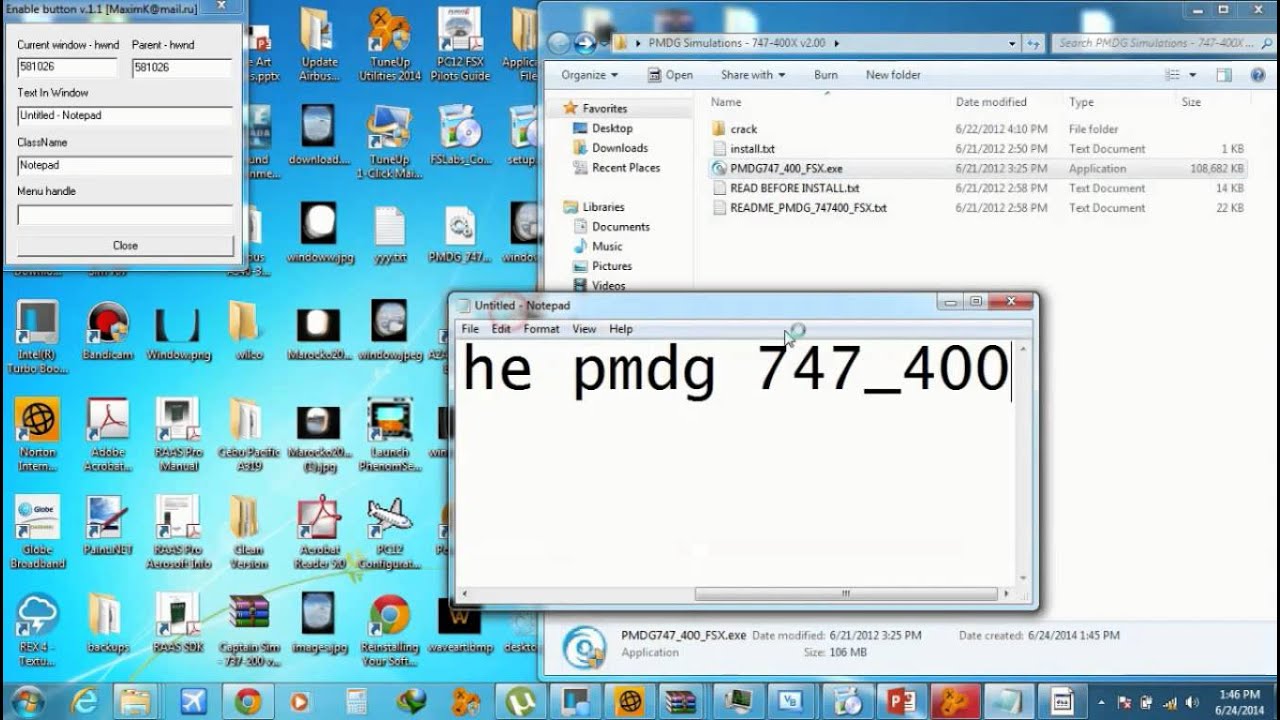
Task: Open the TuneUp 1-Click Maintenance shortcut
Action: [390, 141]
